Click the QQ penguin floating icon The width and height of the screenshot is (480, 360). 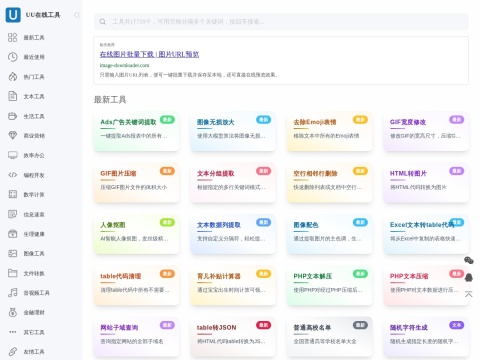point(469,277)
